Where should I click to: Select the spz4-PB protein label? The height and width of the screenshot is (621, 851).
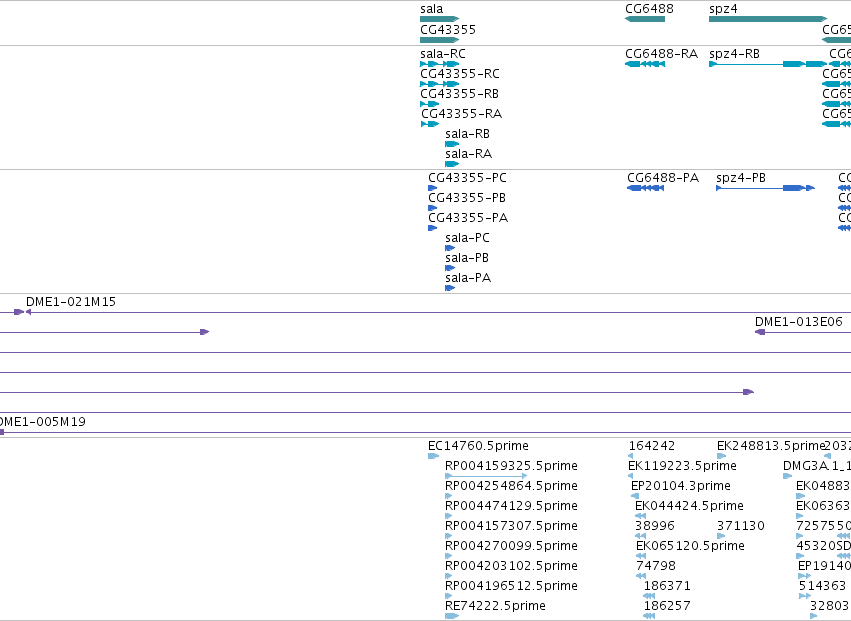click(x=741, y=178)
